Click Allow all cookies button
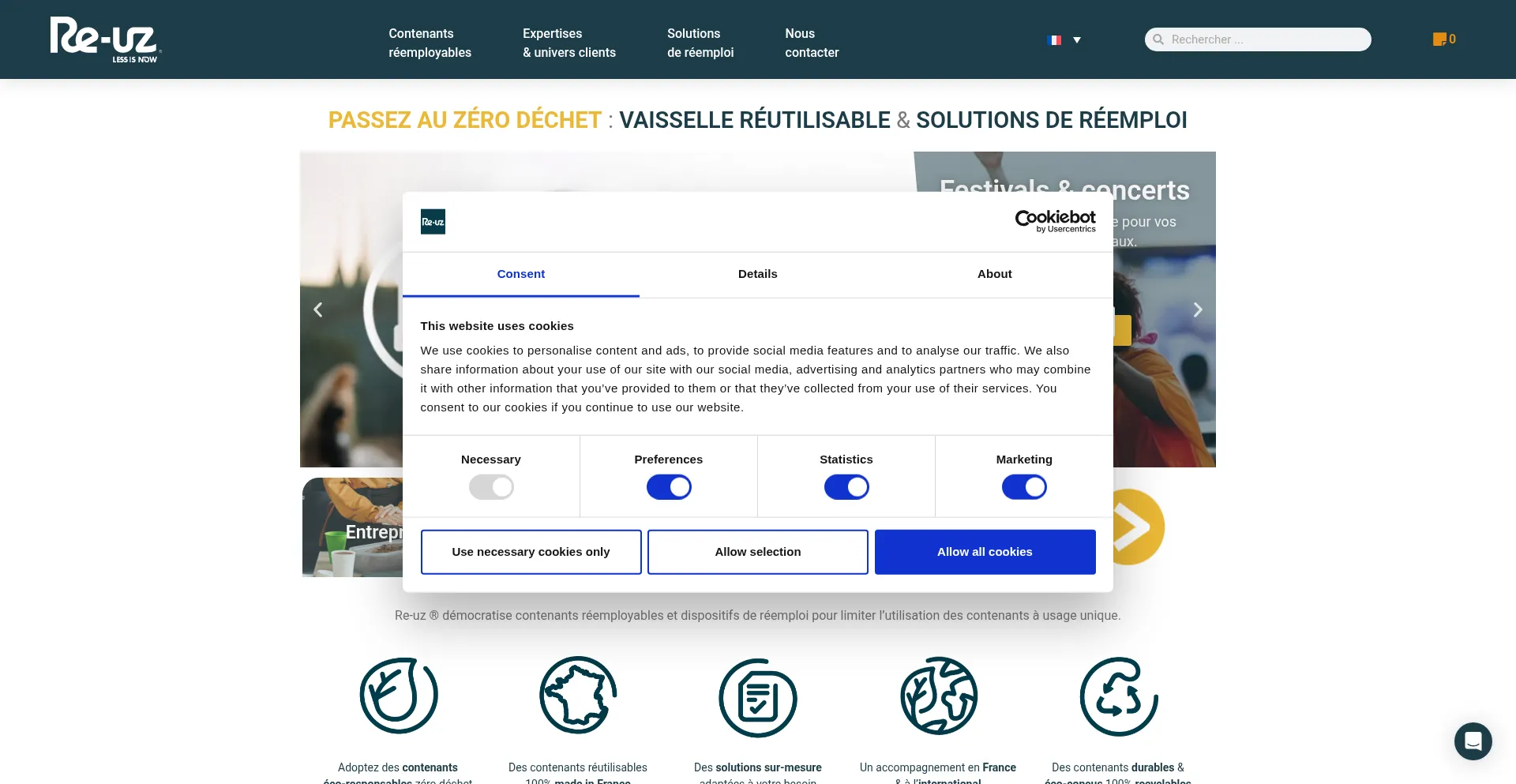 coord(985,552)
